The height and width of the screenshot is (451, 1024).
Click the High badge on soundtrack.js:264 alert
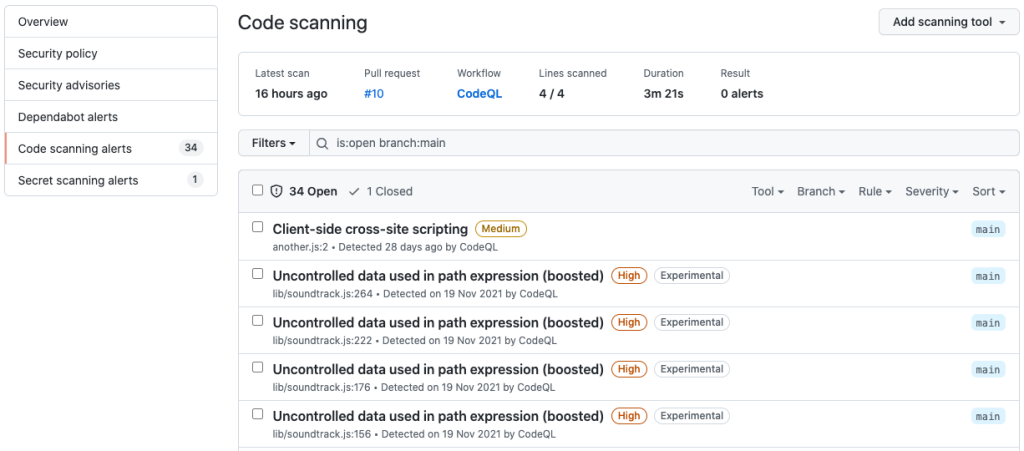click(x=629, y=276)
